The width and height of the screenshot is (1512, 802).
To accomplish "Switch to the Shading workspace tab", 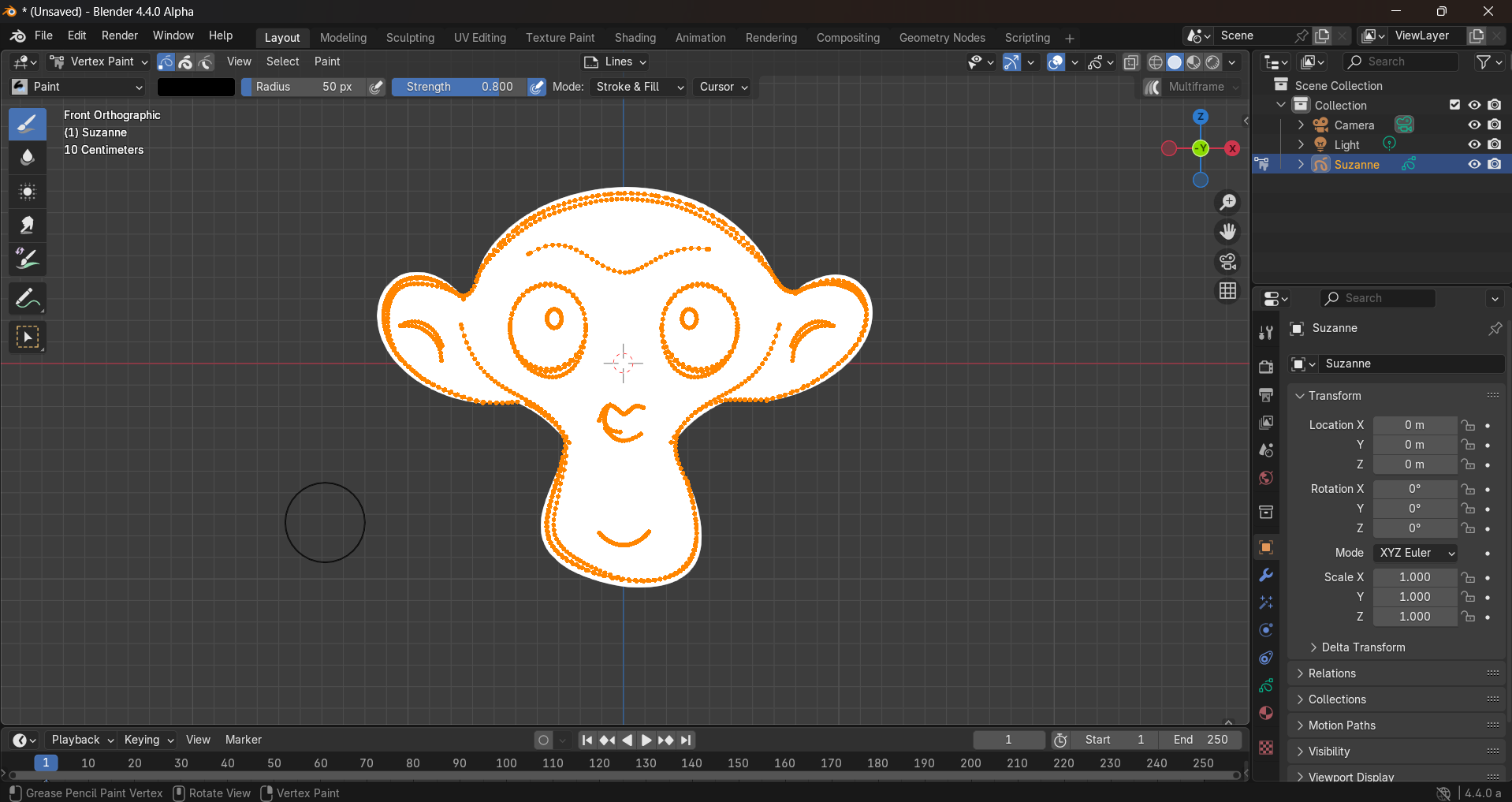I will click(x=635, y=38).
